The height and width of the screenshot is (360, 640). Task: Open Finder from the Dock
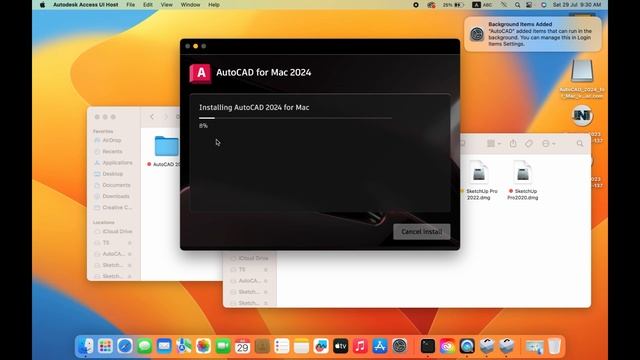[86, 346]
